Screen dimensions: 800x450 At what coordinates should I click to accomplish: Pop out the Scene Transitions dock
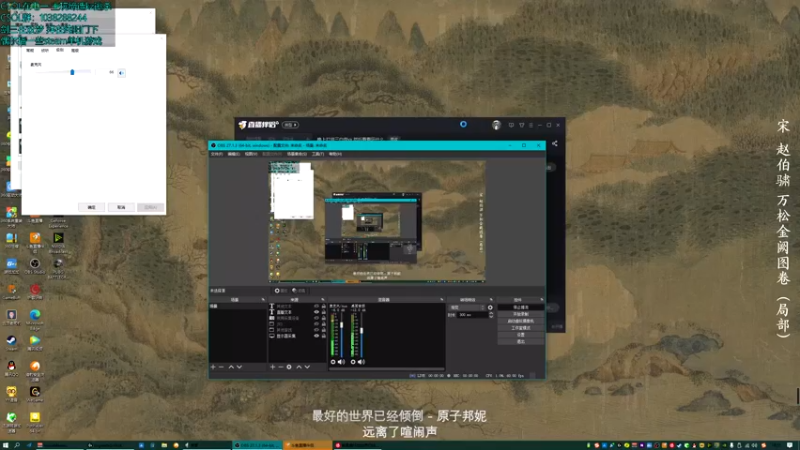point(491,299)
